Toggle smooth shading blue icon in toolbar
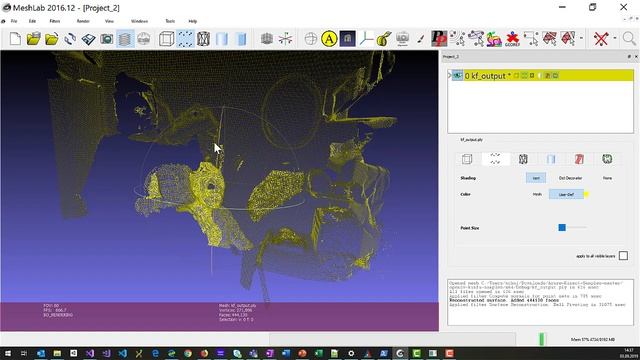The height and width of the screenshot is (360, 640). pos(242,39)
